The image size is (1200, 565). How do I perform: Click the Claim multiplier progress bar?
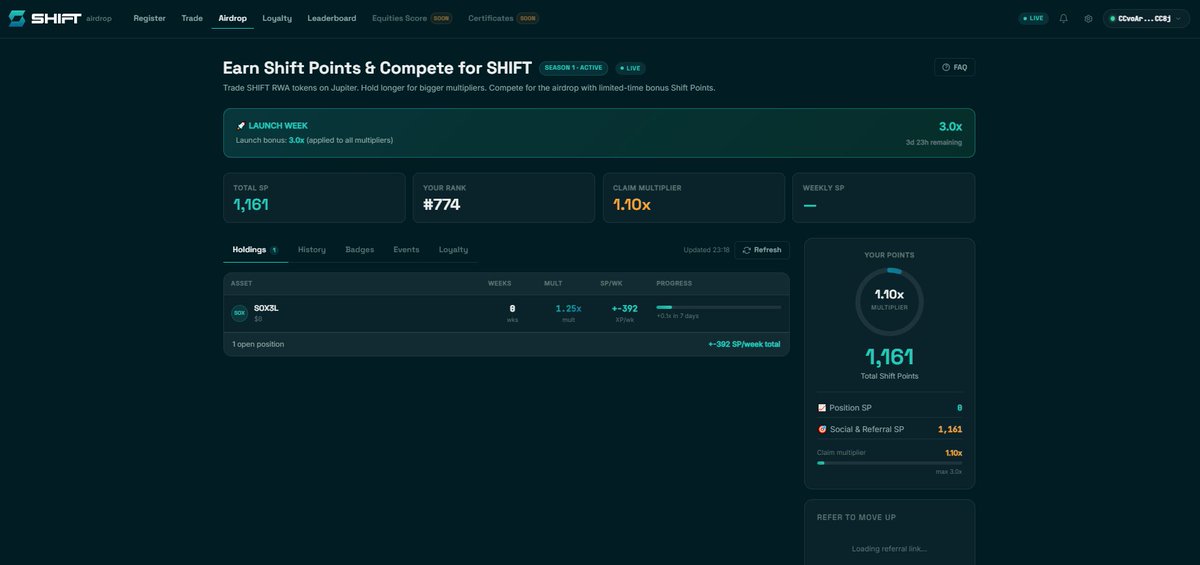click(889, 463)
